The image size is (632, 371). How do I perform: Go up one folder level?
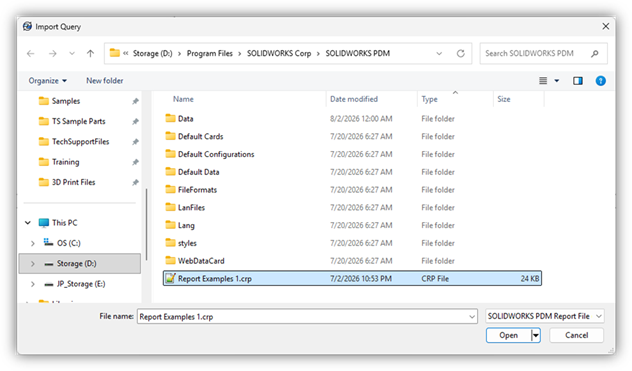click(x=90, y=53)
